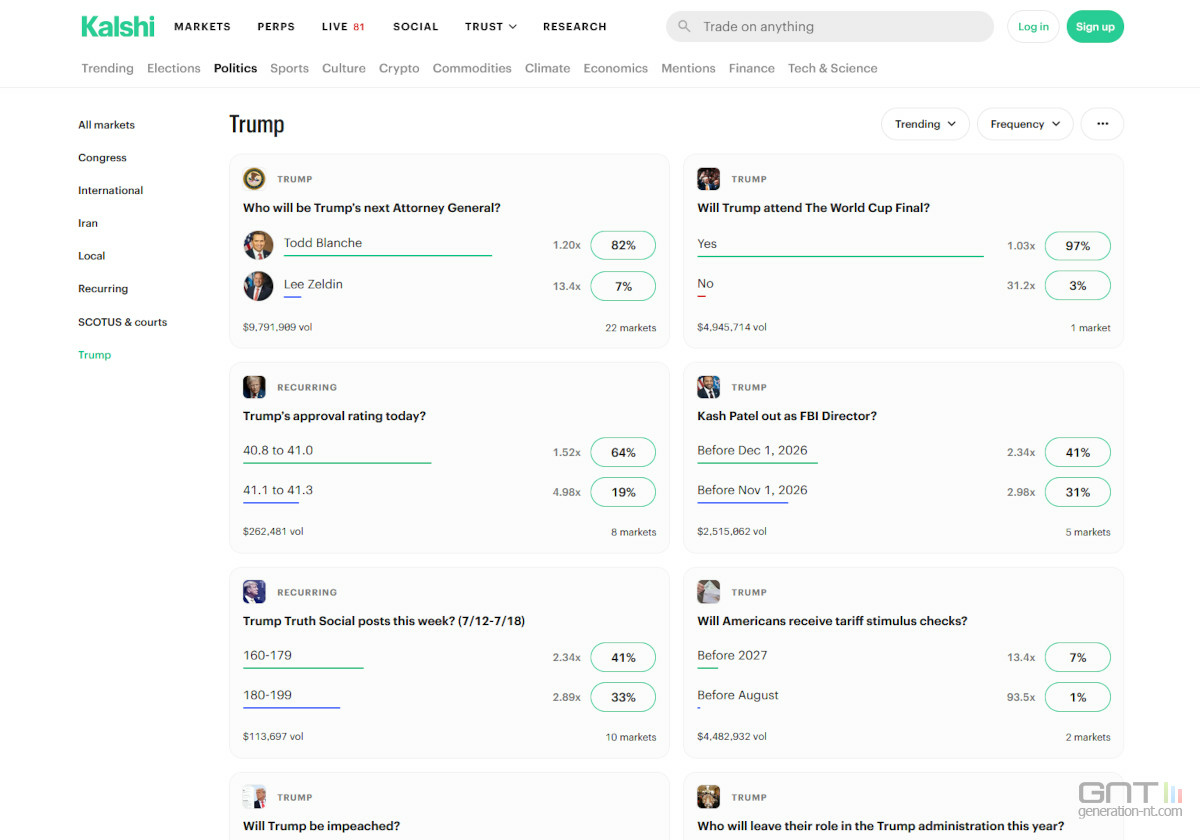Click the approval rating market icon

tap(254, 387)
